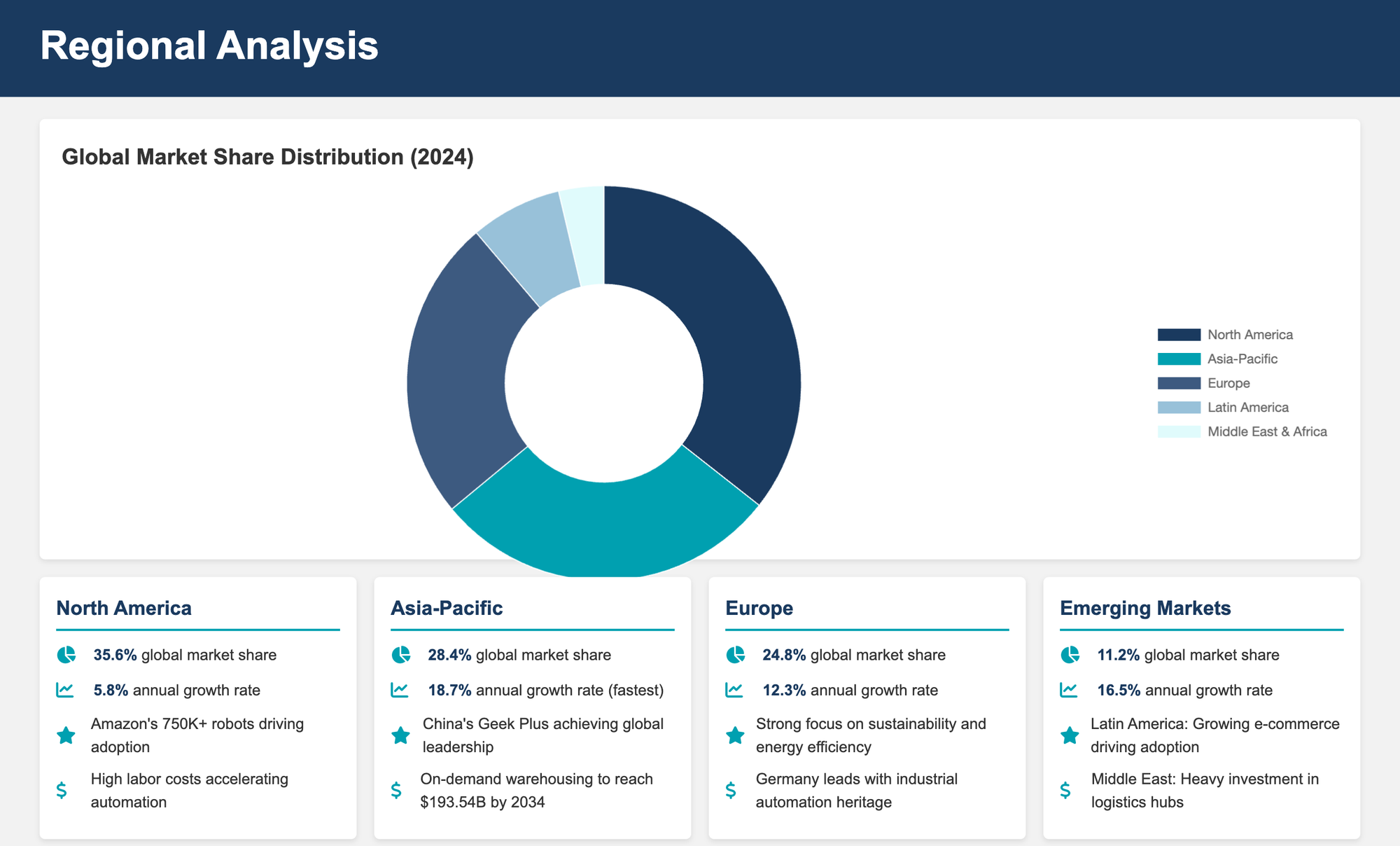Screen dimensions: 1400x846
Task: Click Global Market Share Distribution chart title
Action: pos(267,157)
